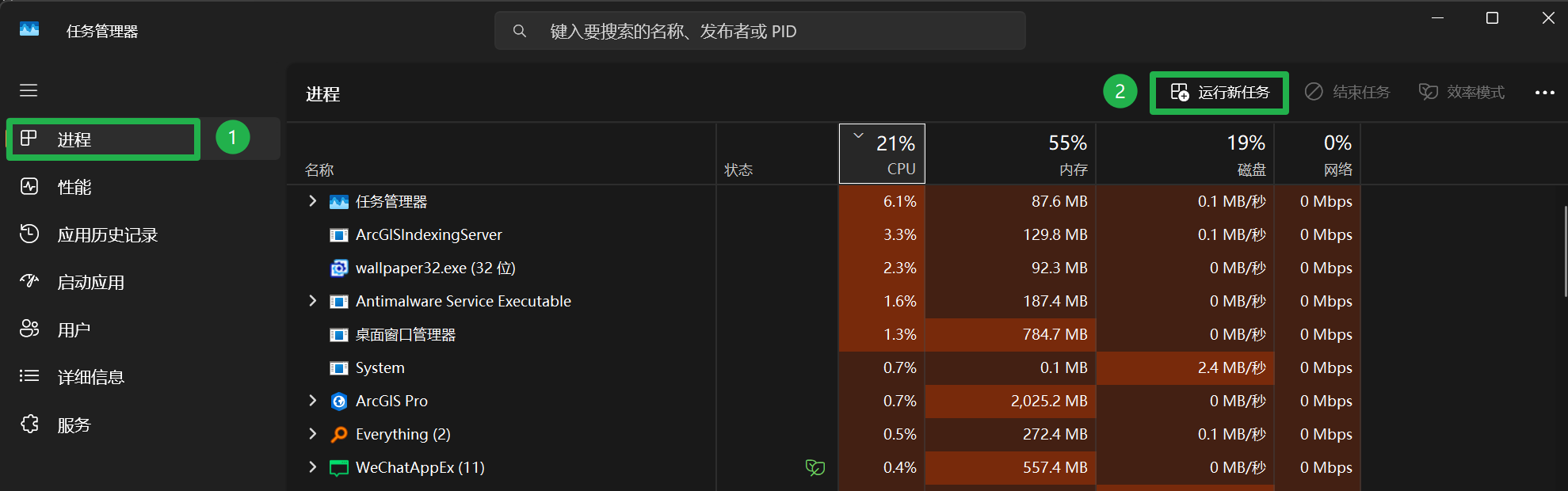This screenshot has height=491, width=1568.
Task: Click the search field to type a PID
Action: pos(759,30)
